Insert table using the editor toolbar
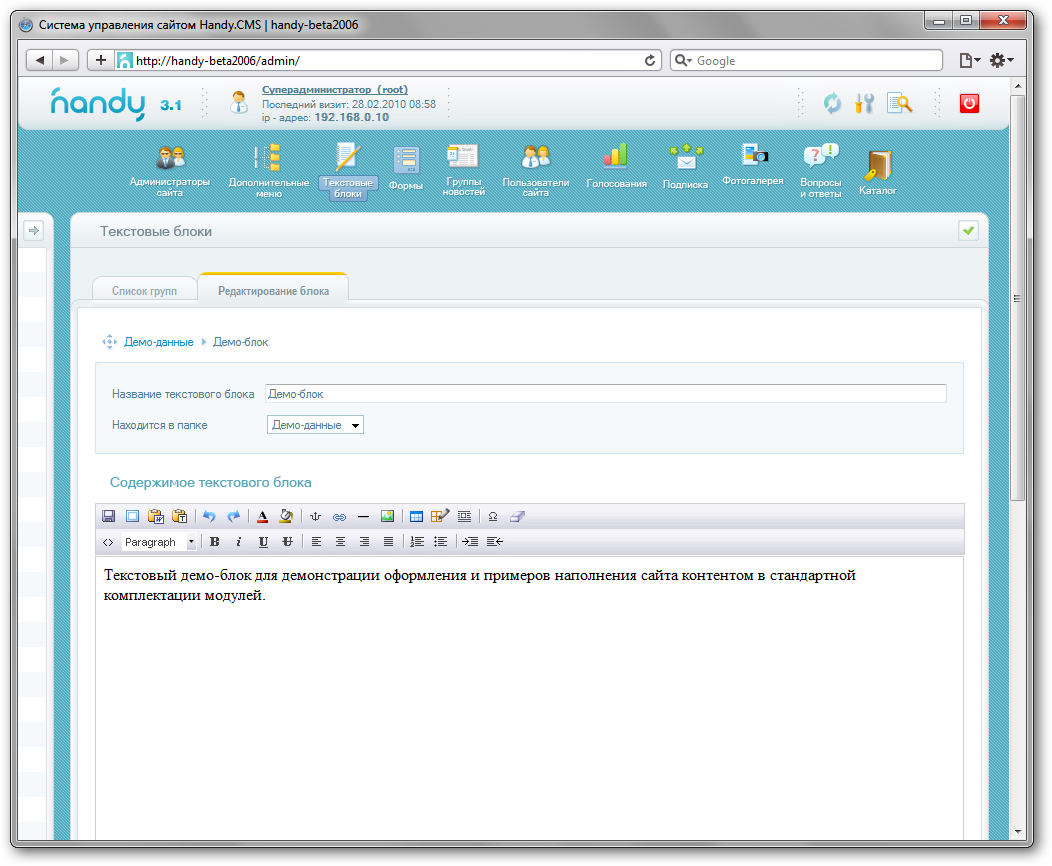 417,517
